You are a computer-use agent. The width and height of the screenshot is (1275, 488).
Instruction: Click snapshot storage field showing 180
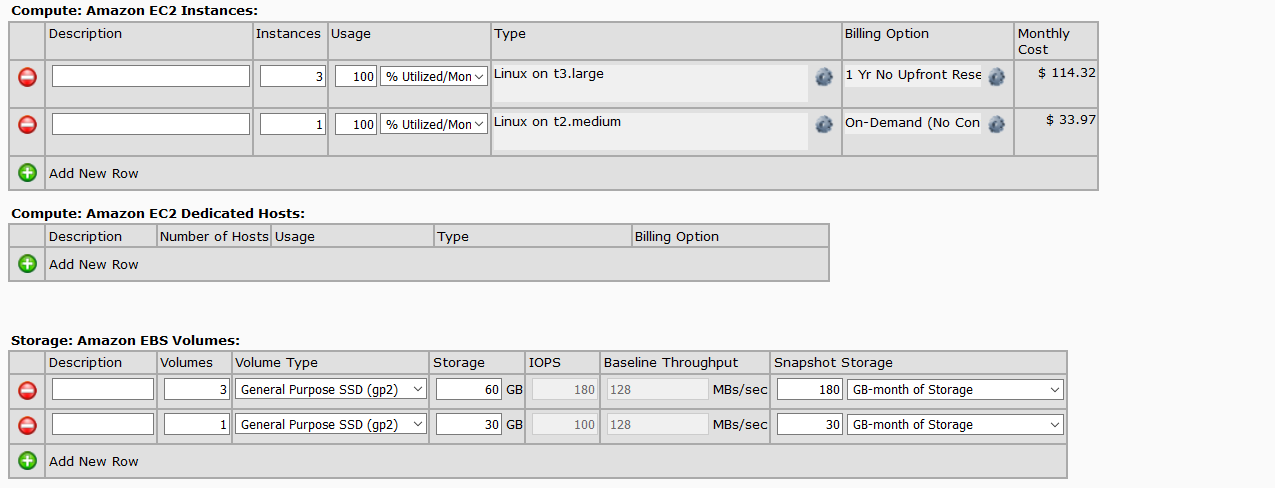click(x=810, y=389)
